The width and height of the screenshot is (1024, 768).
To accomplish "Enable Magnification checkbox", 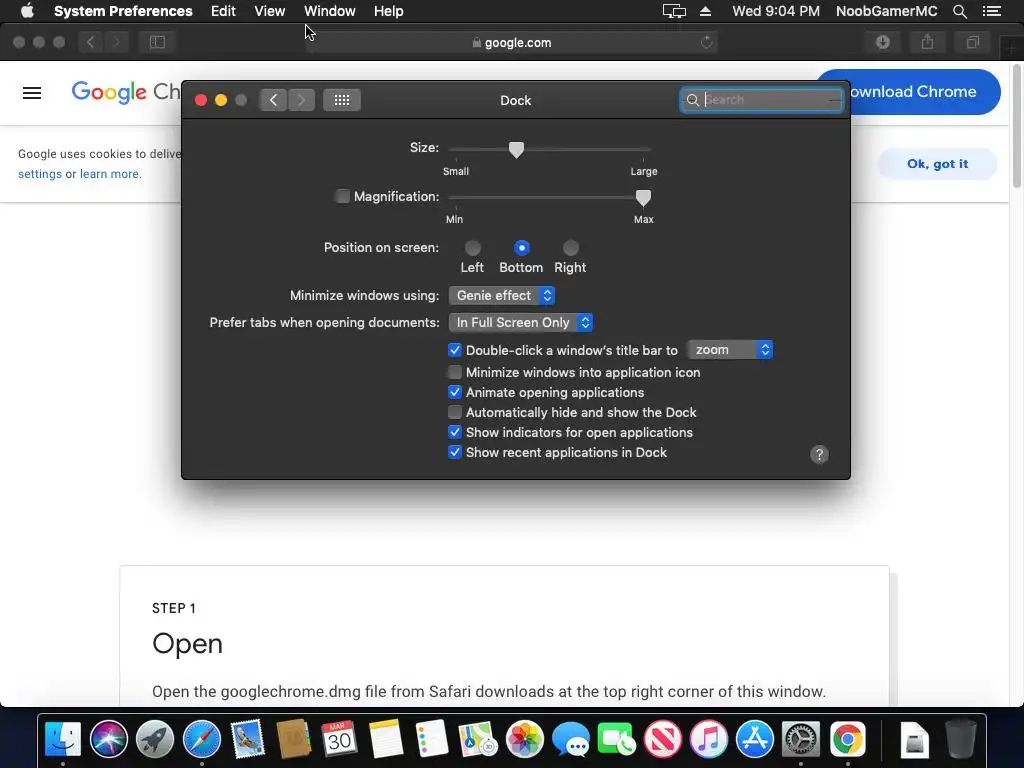I will point(342,196).
